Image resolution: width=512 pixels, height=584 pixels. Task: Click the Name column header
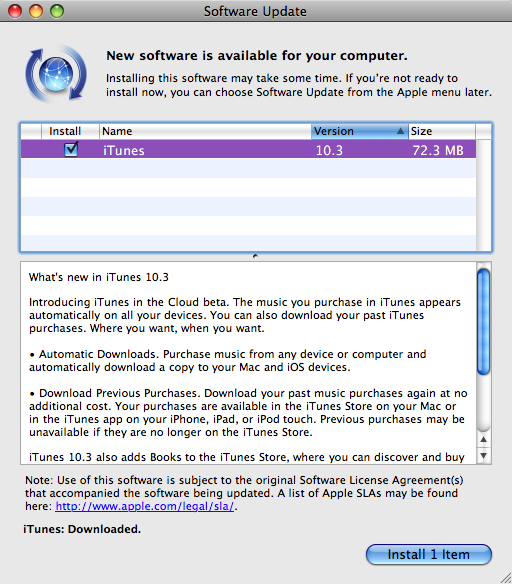click(x=205, y=131)
